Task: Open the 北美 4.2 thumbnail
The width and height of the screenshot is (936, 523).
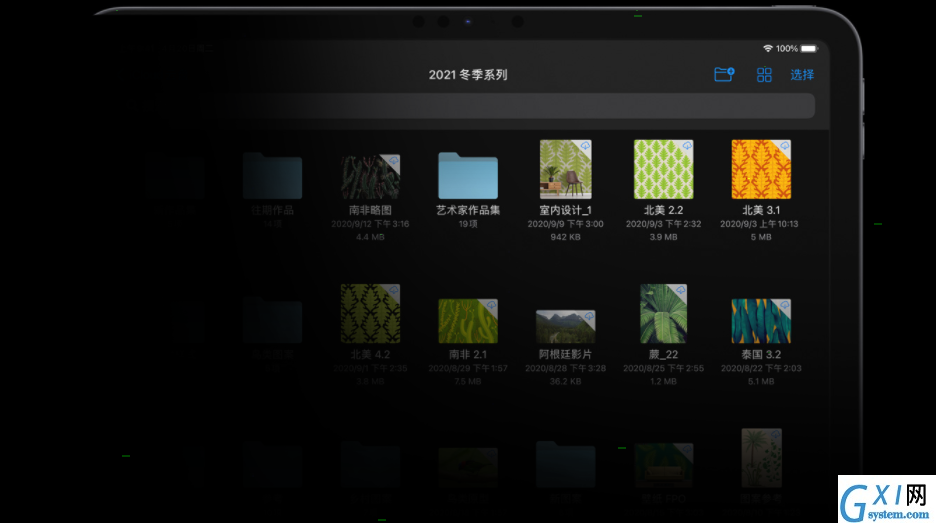Action: (x=370, y=313)
